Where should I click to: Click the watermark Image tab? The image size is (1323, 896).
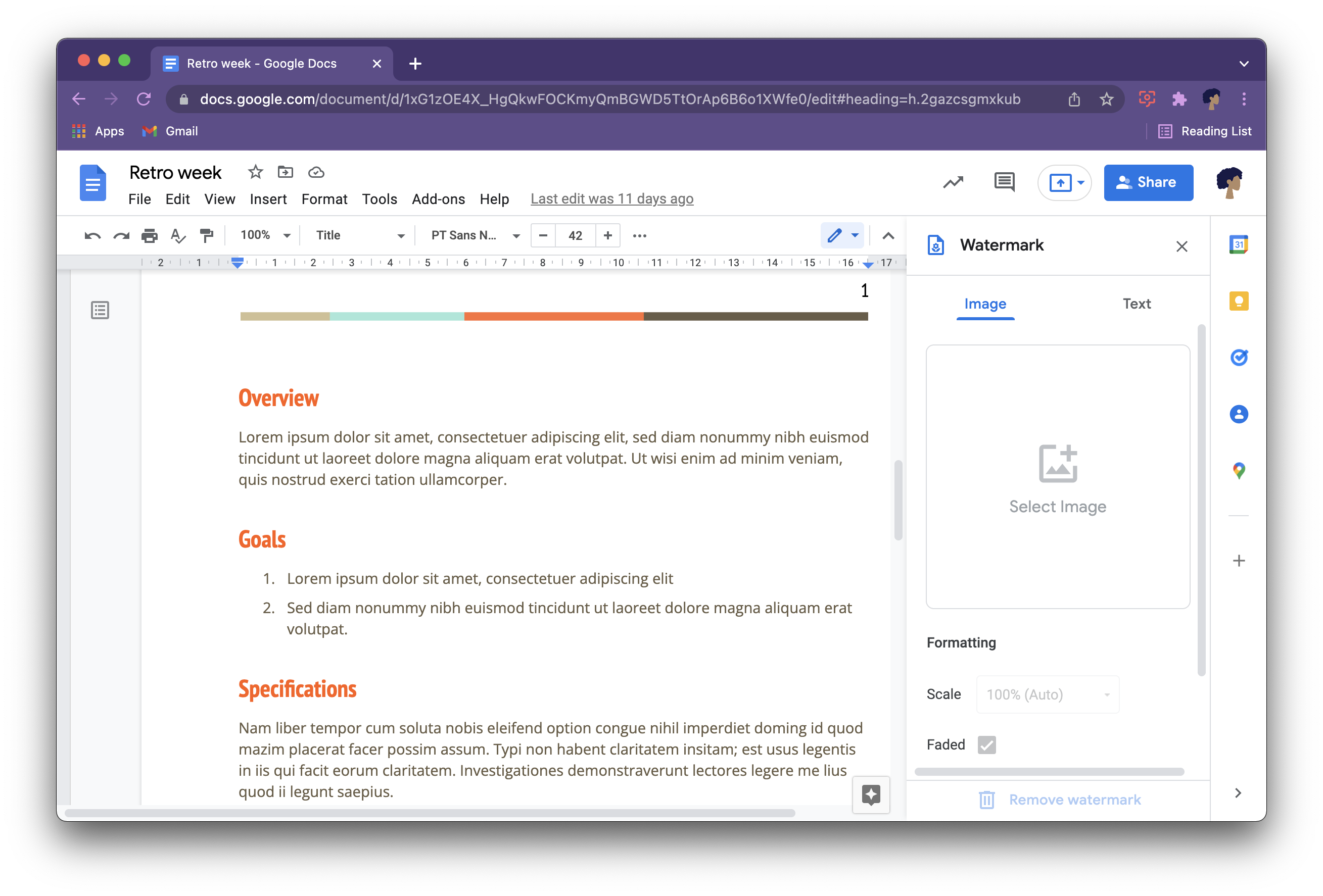click(x=984, y=304)
